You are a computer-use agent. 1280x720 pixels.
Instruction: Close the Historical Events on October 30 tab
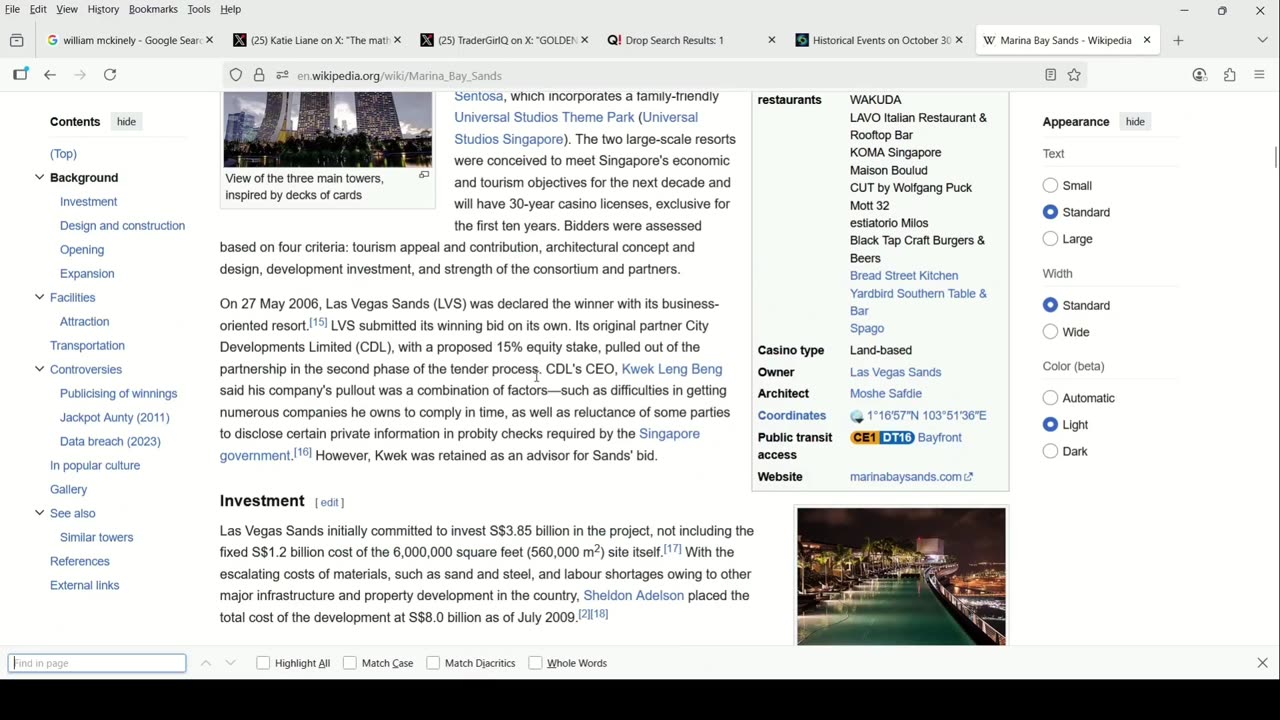(x=959, y=40)
